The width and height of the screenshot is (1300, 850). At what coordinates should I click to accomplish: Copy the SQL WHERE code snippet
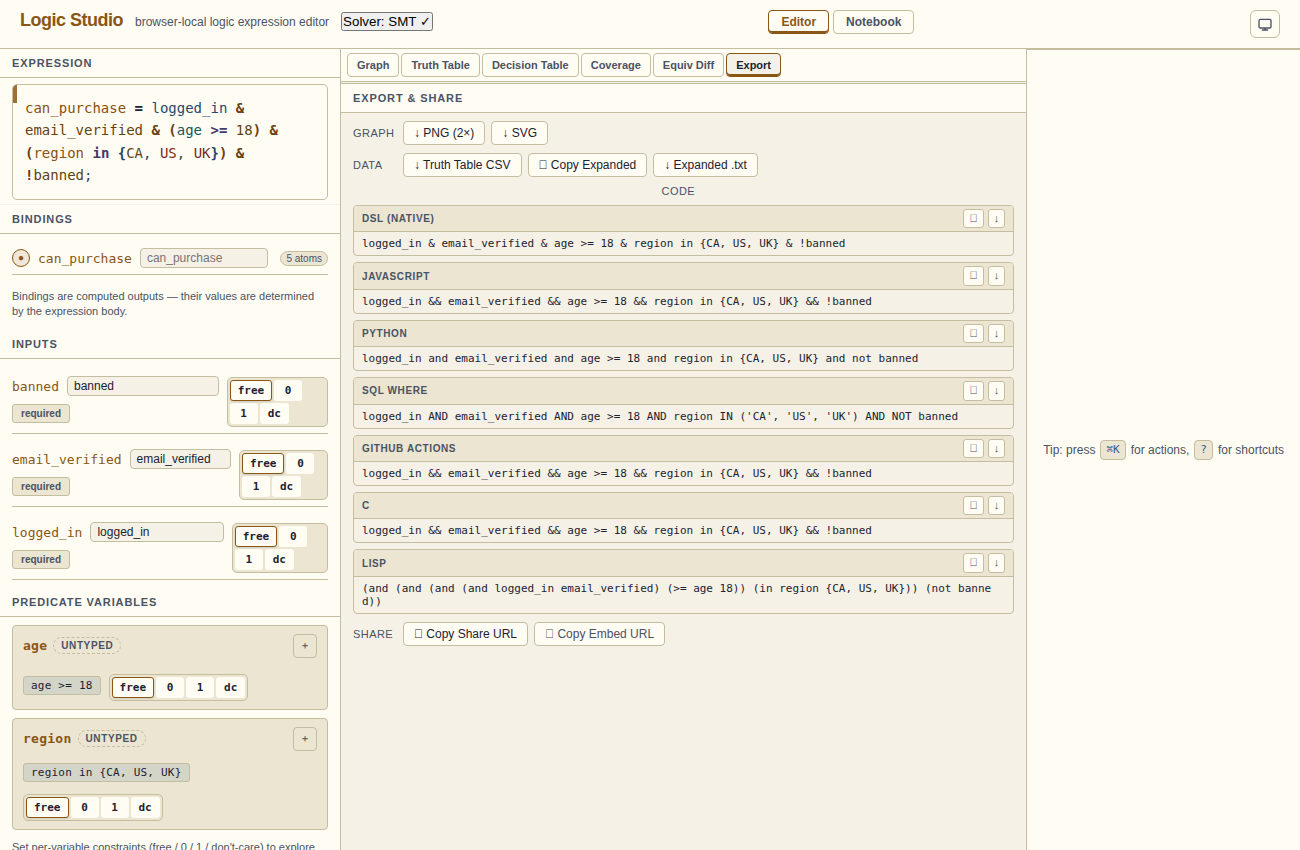(x=973, y=391)
